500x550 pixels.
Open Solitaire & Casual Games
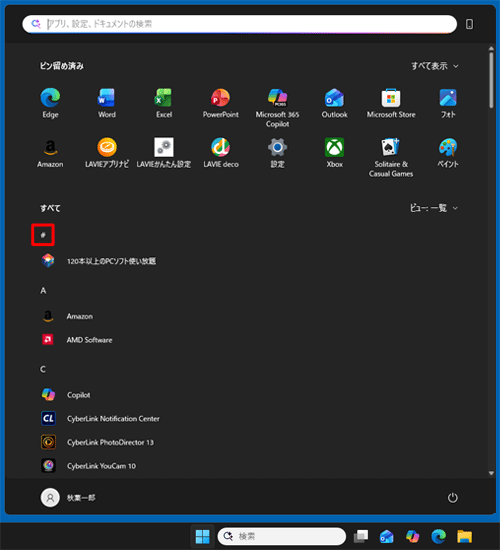click(391, 157)
